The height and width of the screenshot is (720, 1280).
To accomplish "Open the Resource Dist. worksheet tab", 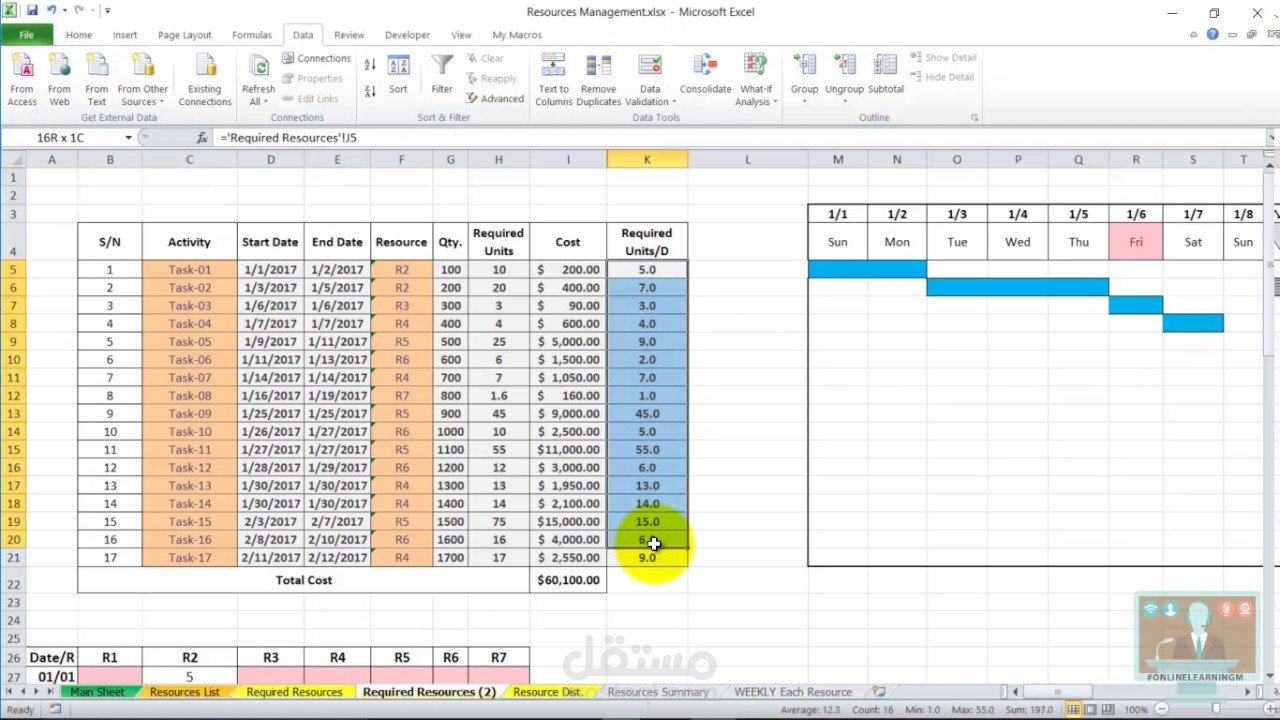I will coord(547,692).
